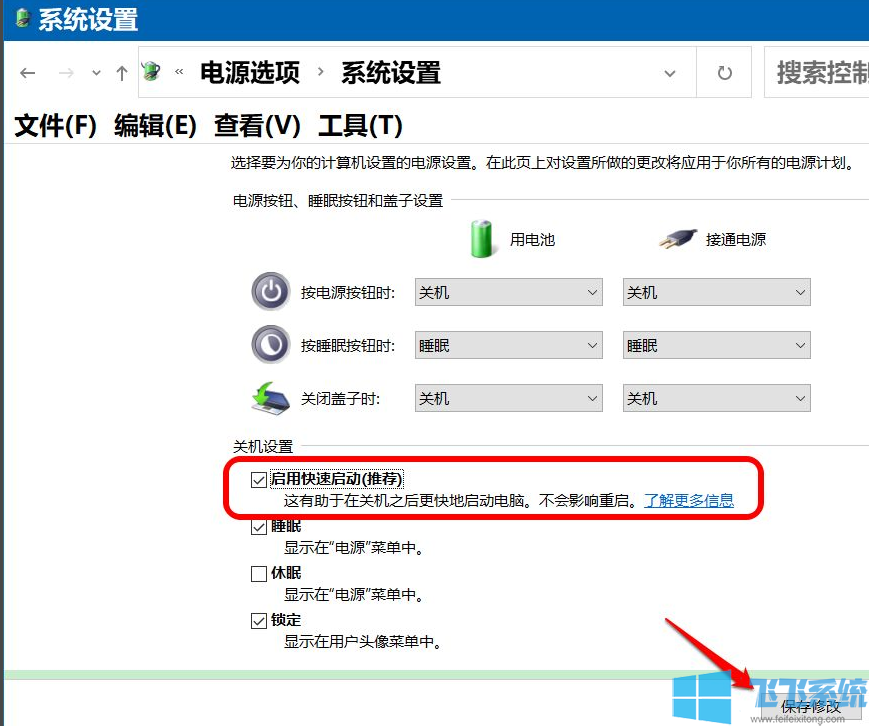The height and width of the screenshot is (726, 869).
Task: Click the up-level navigation arrow
Action: point(121,72)
